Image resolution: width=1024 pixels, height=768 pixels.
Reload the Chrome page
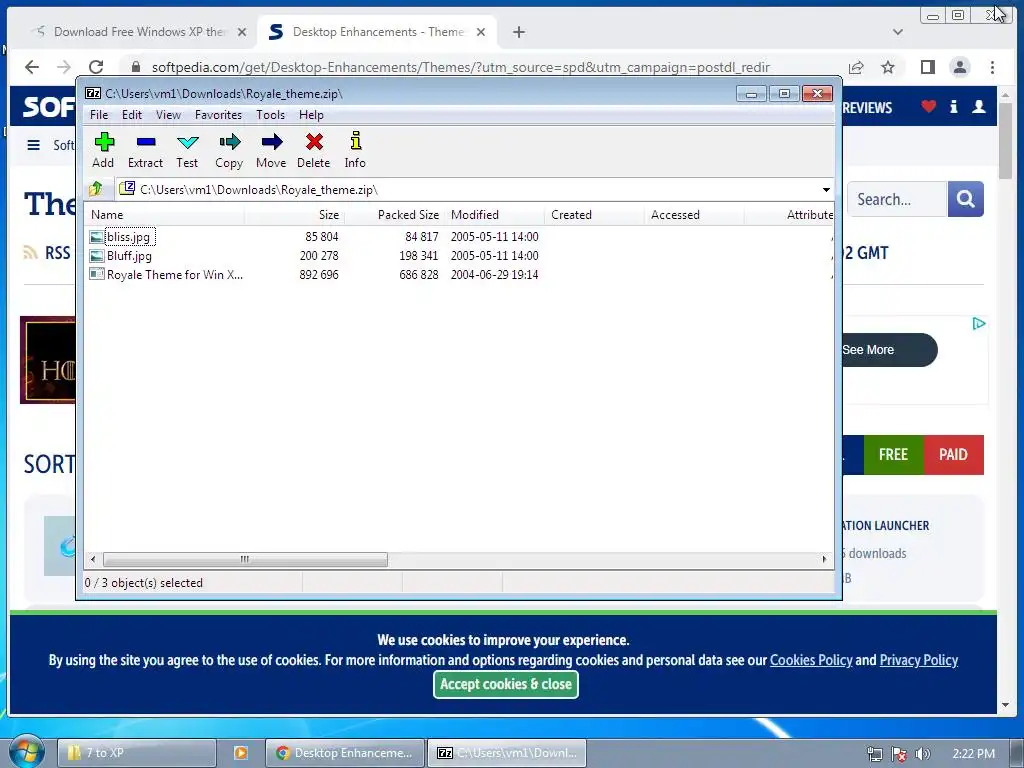96,67
